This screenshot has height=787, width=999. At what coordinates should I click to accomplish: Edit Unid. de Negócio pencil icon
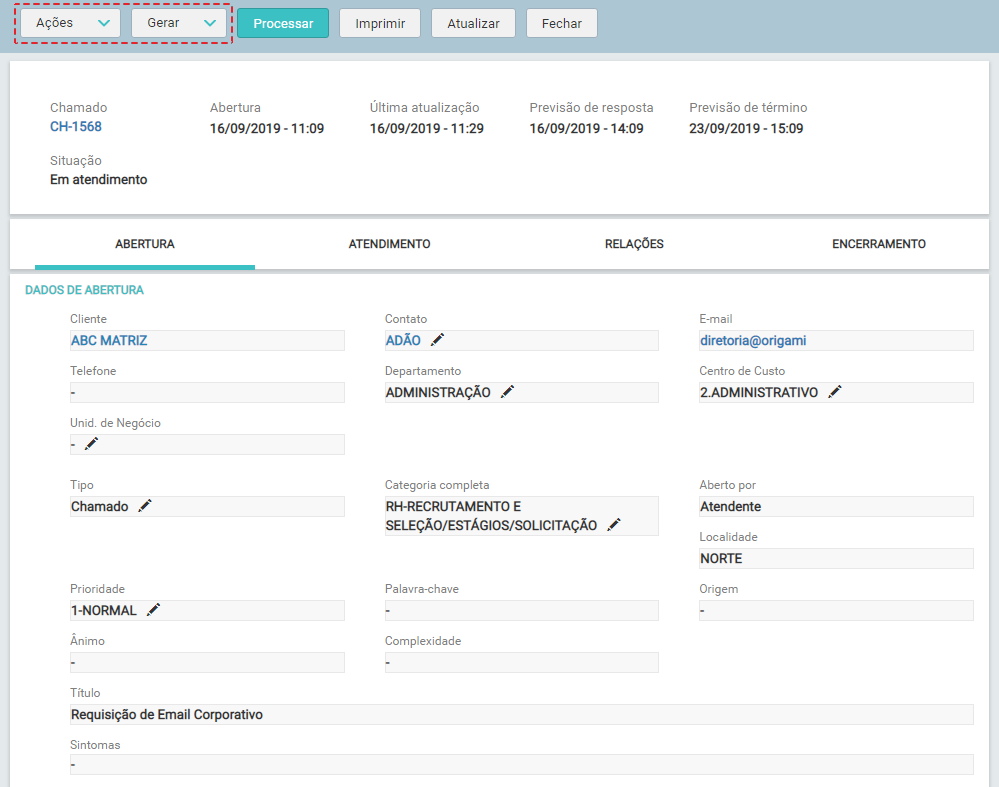point(92,444)
